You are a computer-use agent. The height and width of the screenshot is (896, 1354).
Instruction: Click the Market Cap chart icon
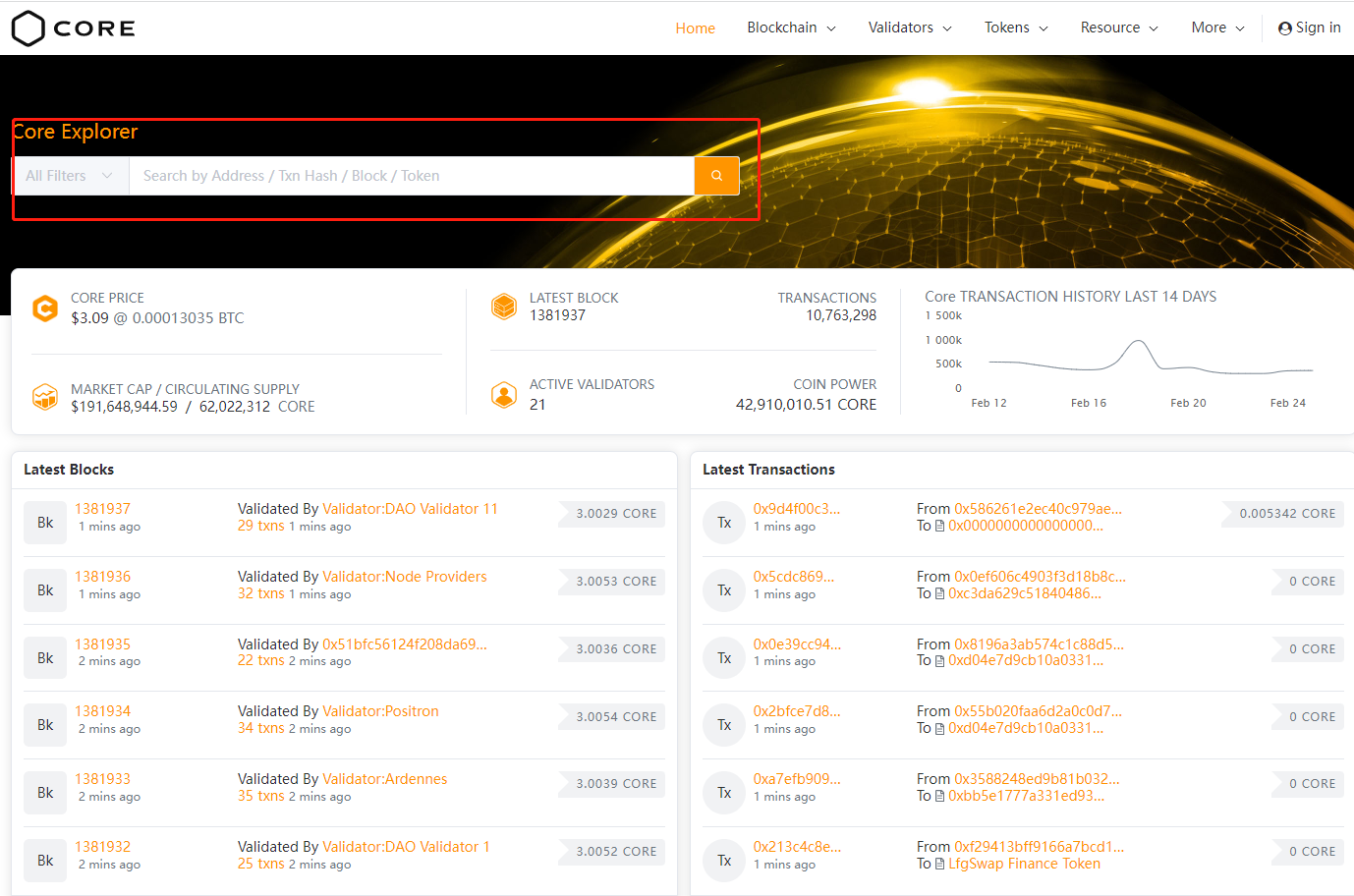tap(45, 397)
